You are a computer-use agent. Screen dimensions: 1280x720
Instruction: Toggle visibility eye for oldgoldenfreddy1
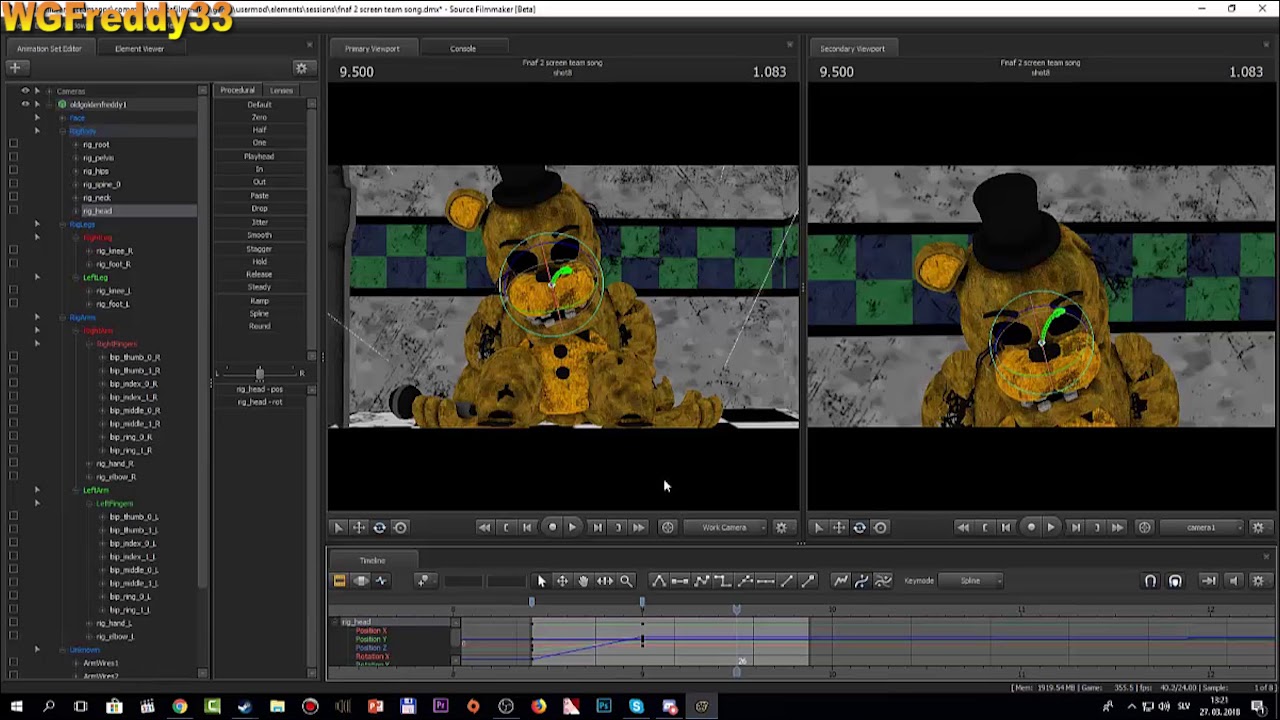click(x=25, y=104)
